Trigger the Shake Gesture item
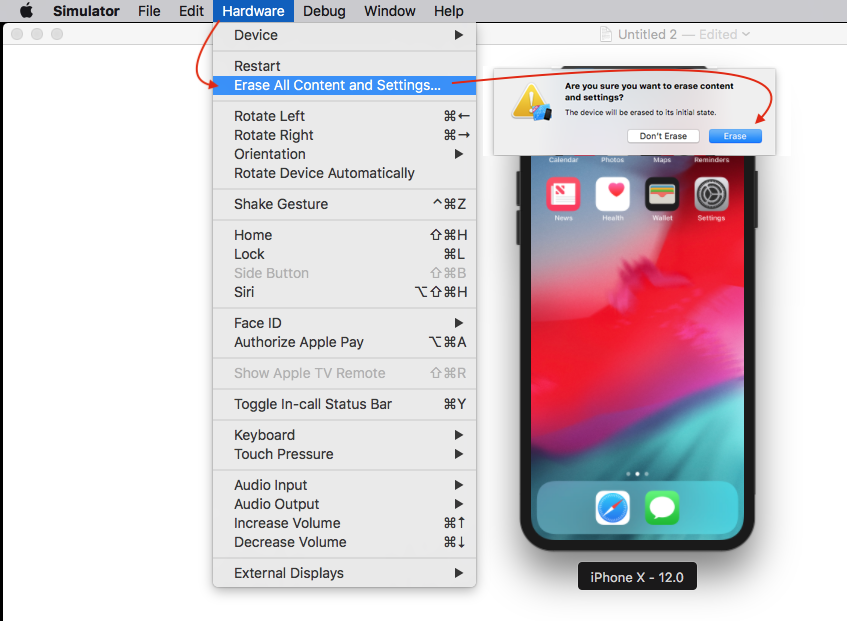847x621 pixels. [x=344, y=204]
